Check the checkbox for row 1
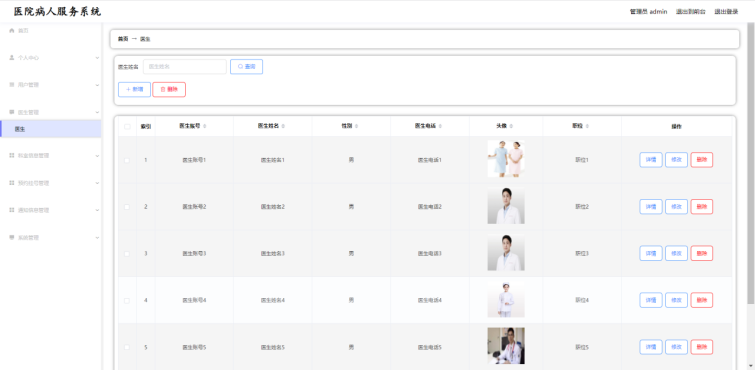Viewport: 755px width, 371px height. point(127,160)
